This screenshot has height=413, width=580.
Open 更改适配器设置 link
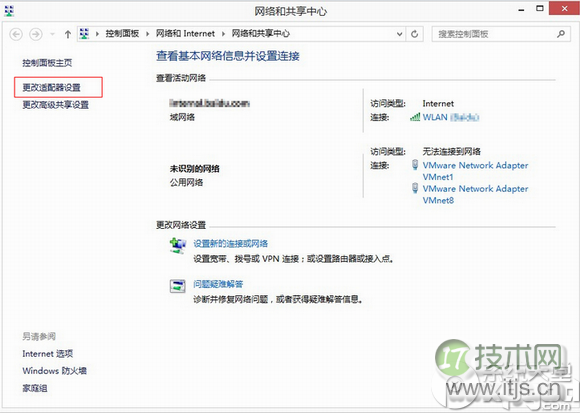tap(51, 88)
